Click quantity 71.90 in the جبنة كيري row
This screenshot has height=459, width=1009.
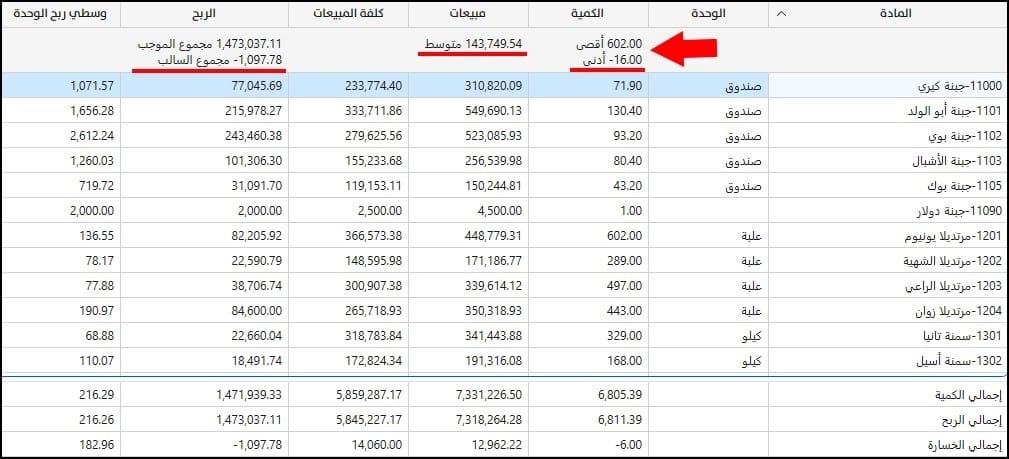coord(628,86)
